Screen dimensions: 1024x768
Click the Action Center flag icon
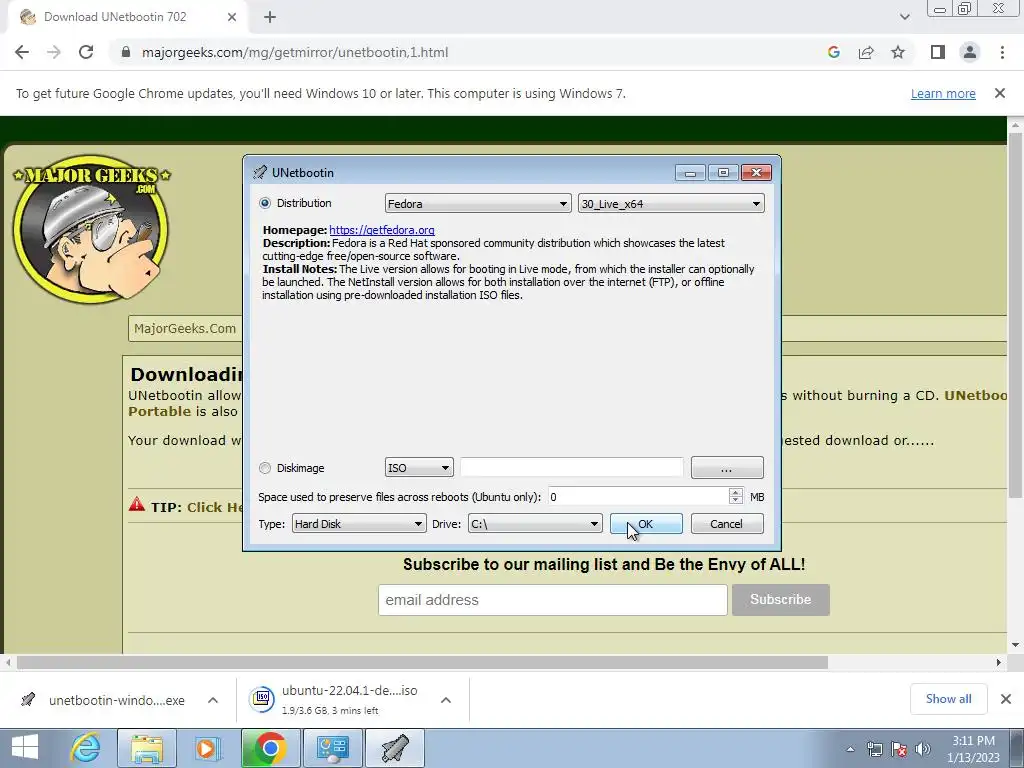click(899, 749)
